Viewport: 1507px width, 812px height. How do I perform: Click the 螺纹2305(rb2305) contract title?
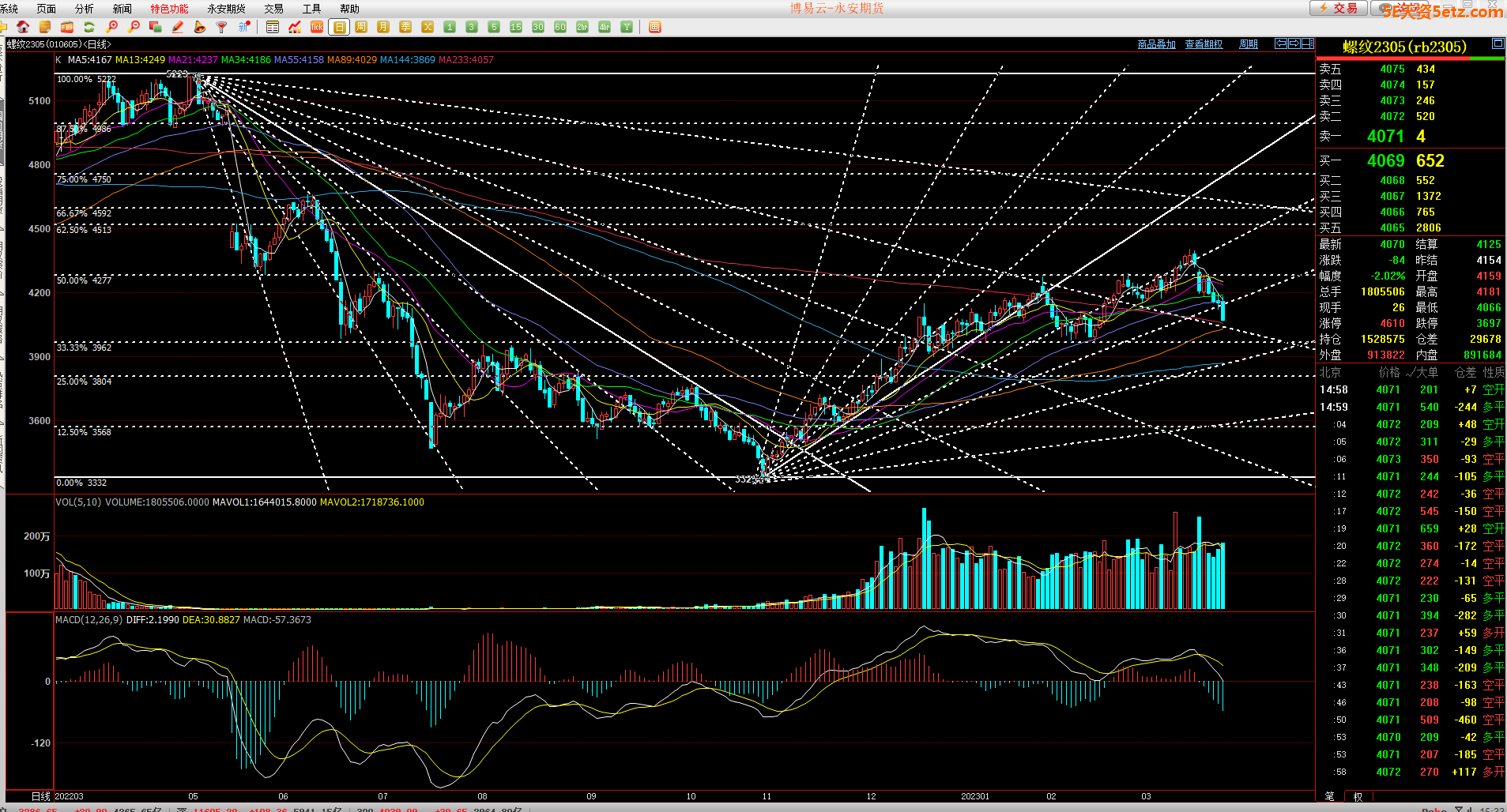(1404, 47)
